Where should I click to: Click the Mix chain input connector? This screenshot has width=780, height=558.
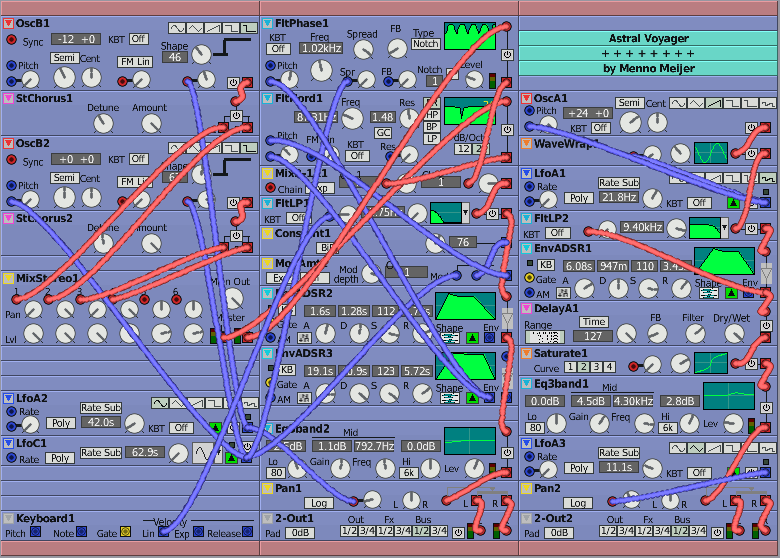coord(270,188)
